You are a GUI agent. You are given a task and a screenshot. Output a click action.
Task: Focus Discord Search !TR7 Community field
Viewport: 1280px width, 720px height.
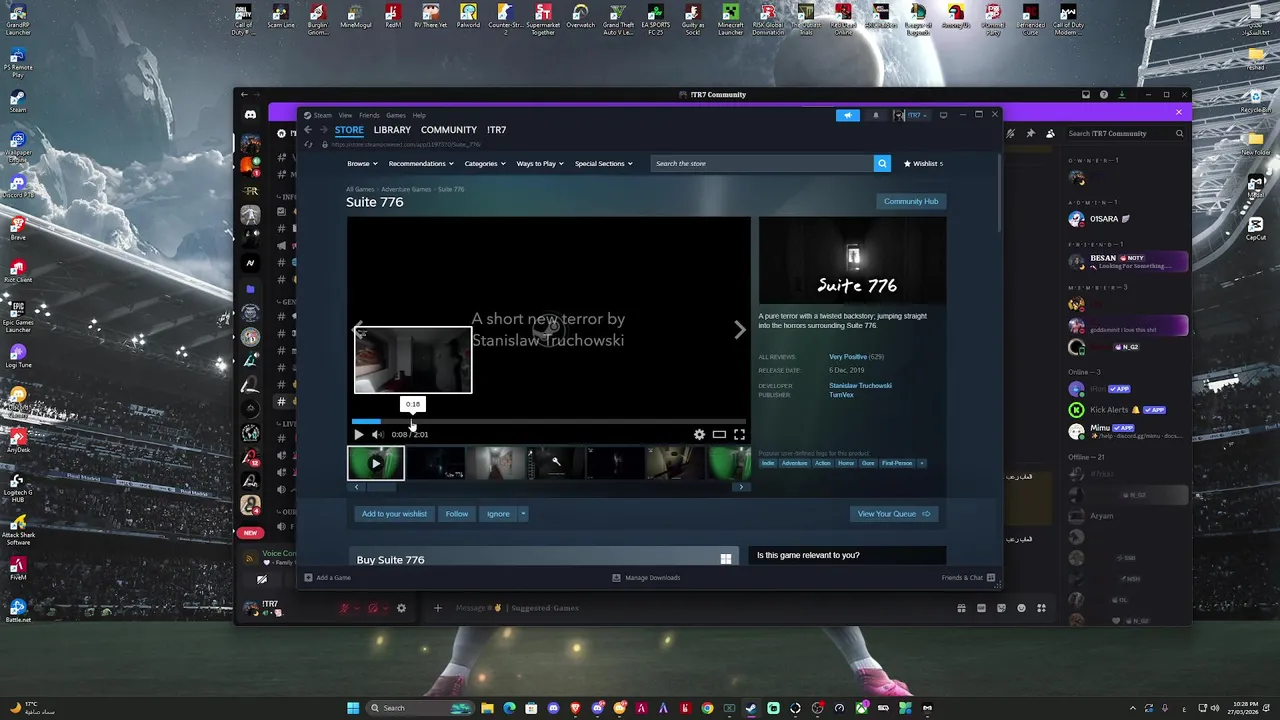click(1125, 133)
